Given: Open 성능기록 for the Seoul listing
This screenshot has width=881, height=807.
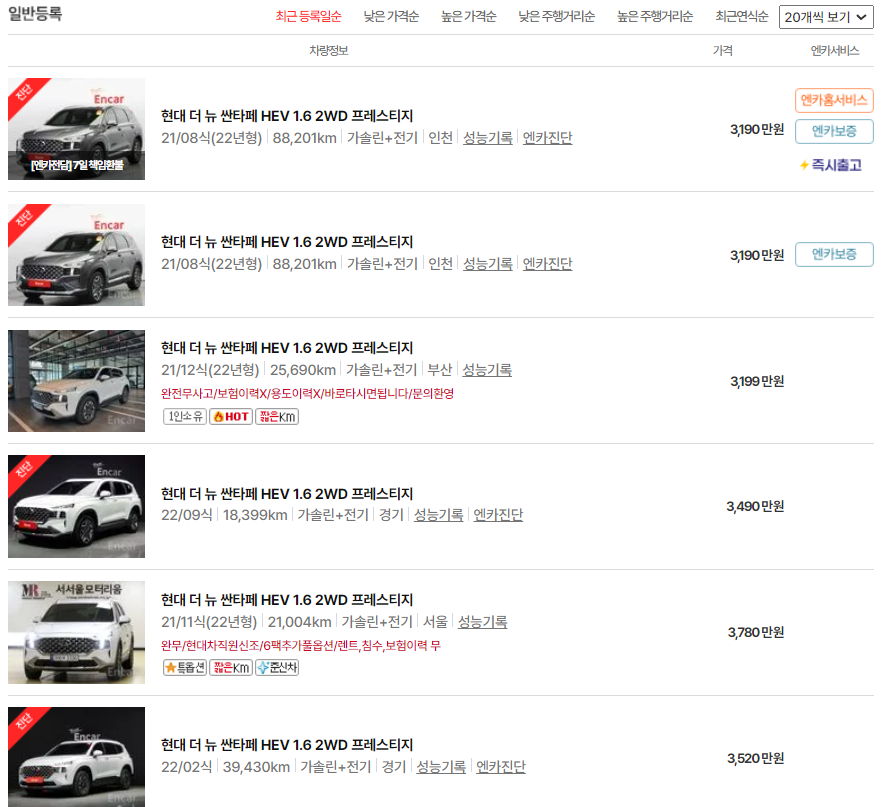Looking at the screenshot, I should click(482, 622).
